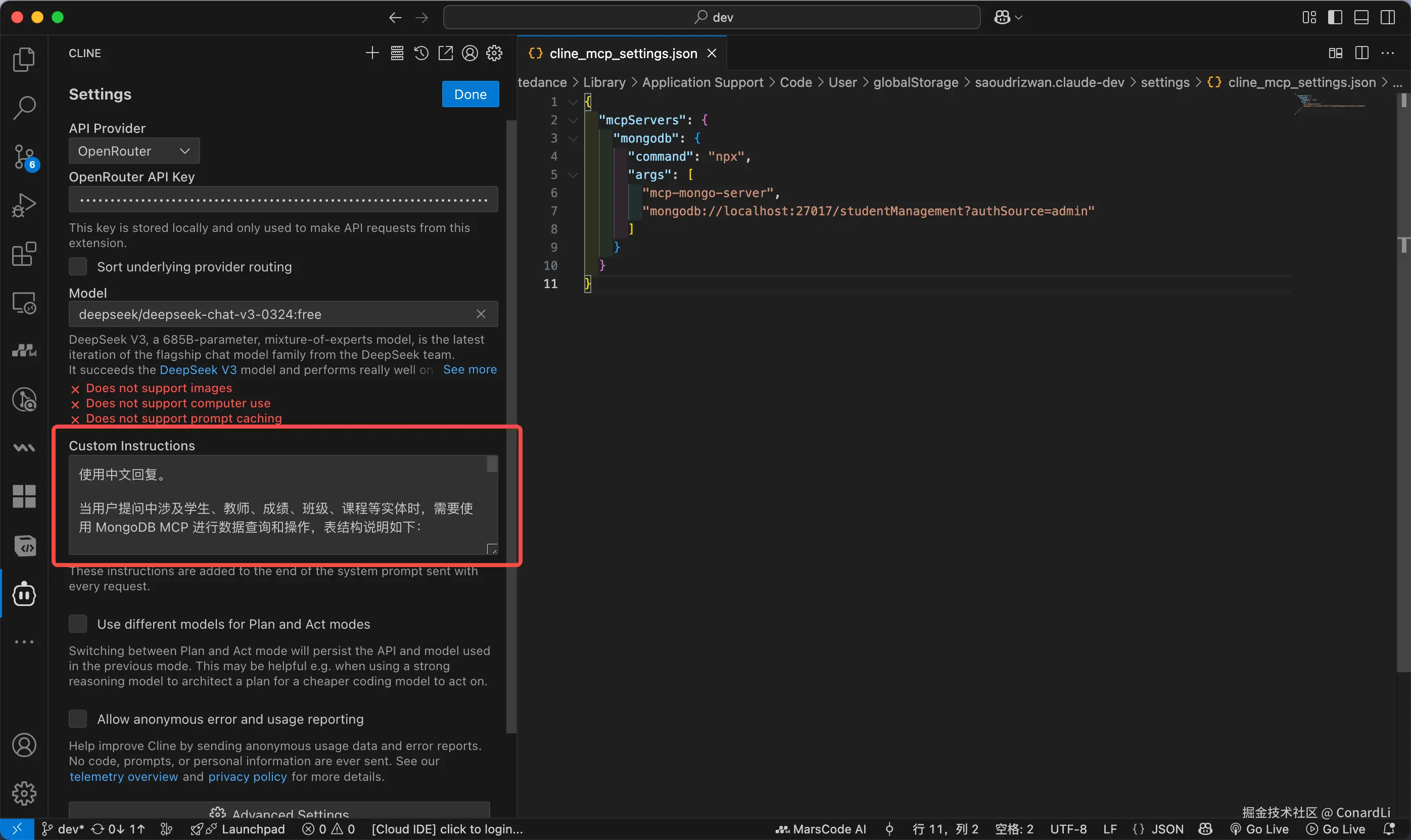Click split editor right icon

(1362, 53)
